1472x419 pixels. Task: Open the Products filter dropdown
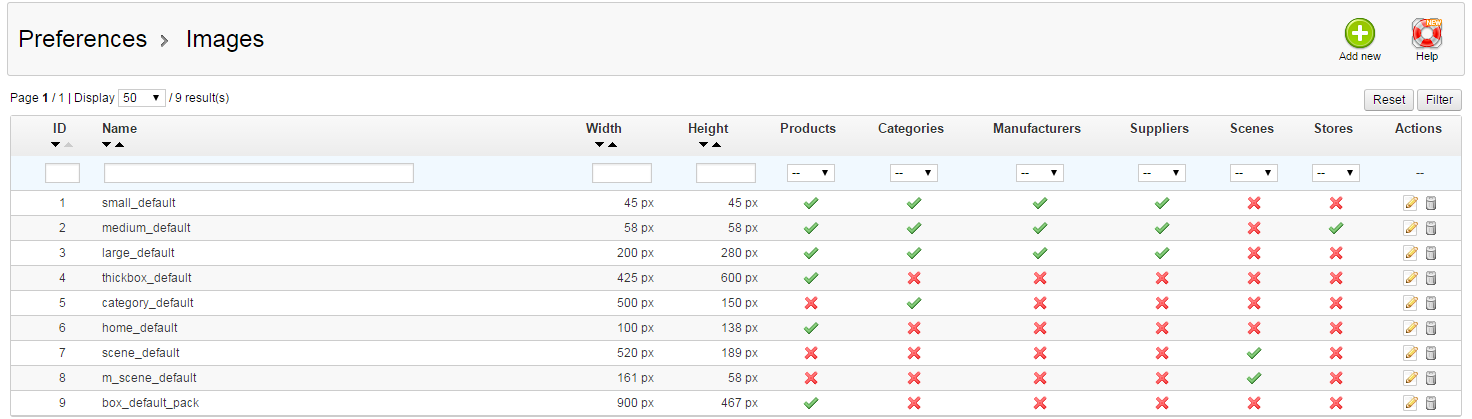click(x=811, y=173)
